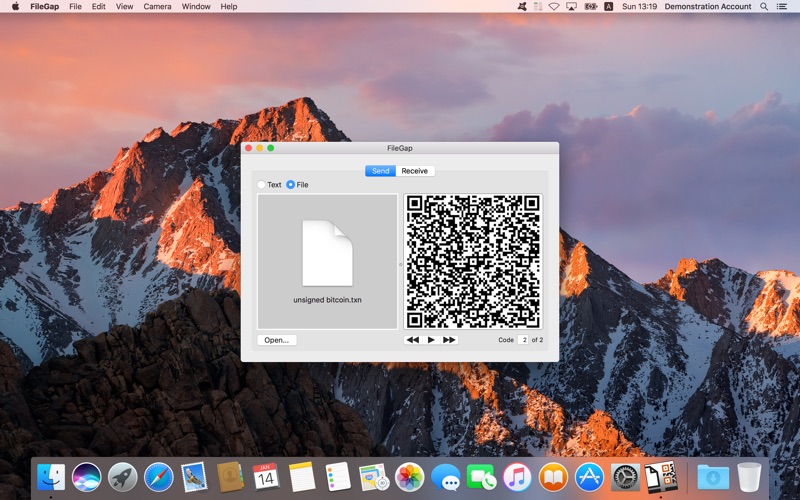Open the Downloads folder in Dock
This screenshot has height=500, width=800.
click(x=713, y=478)
